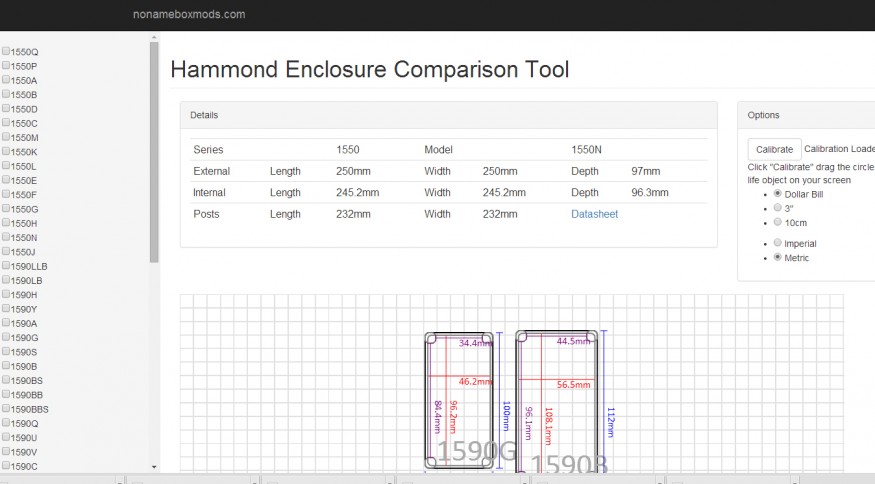Click the internal Depth 96.3mm value
The width and height of the screenshot is (875, 484).
click(650, 193)
